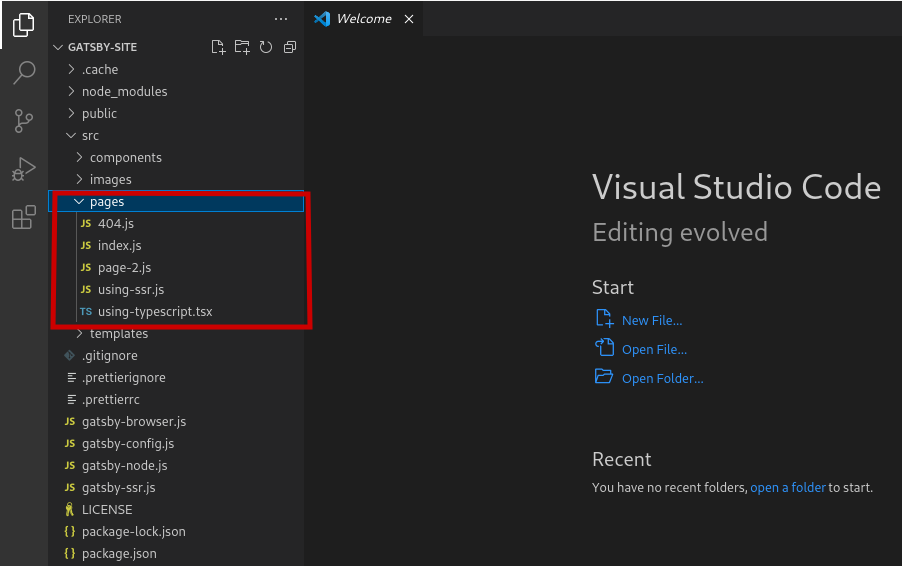Open the Extensions view
The image size is (902, 566).
(x=24, y=217)
